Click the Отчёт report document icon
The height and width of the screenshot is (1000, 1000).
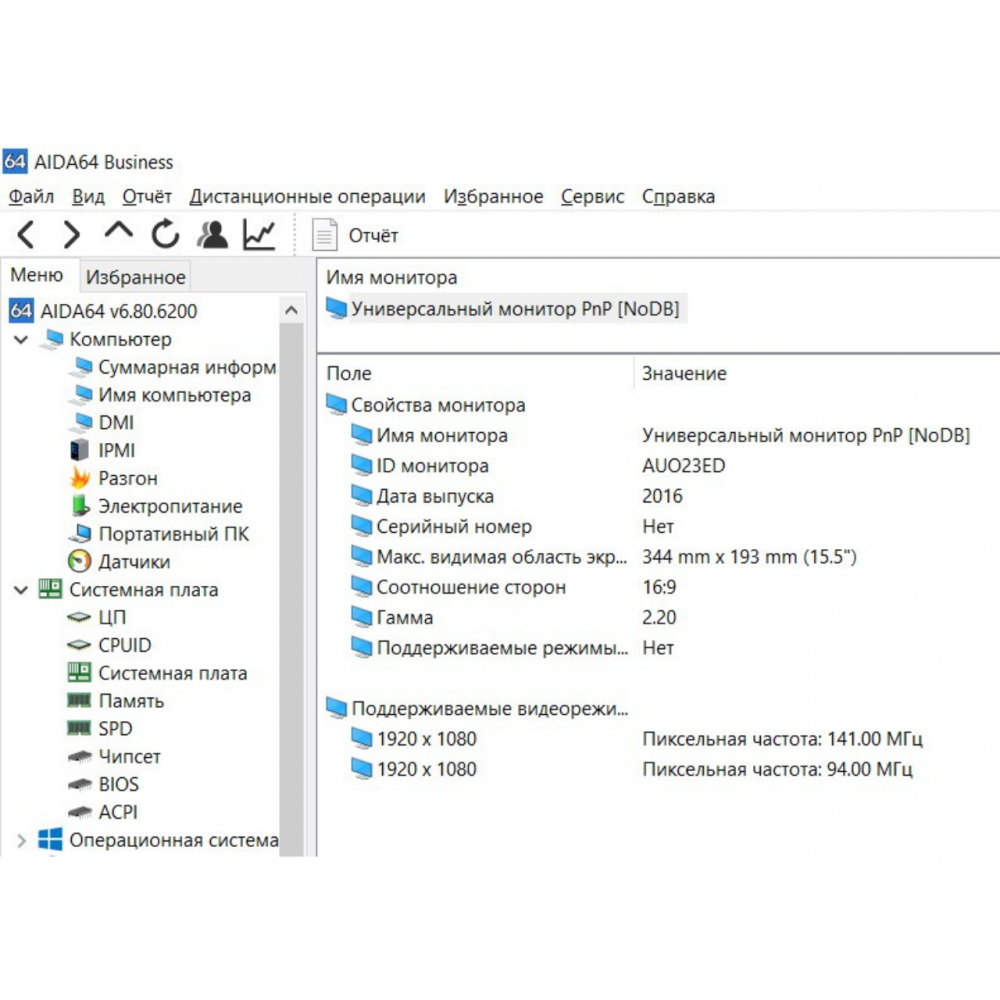324,235
